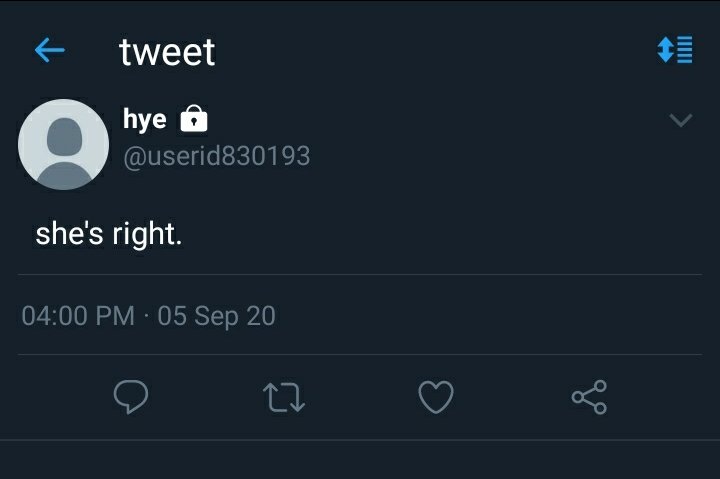
Task: Reply to the tweet by hye
Action: coord(131,397)
